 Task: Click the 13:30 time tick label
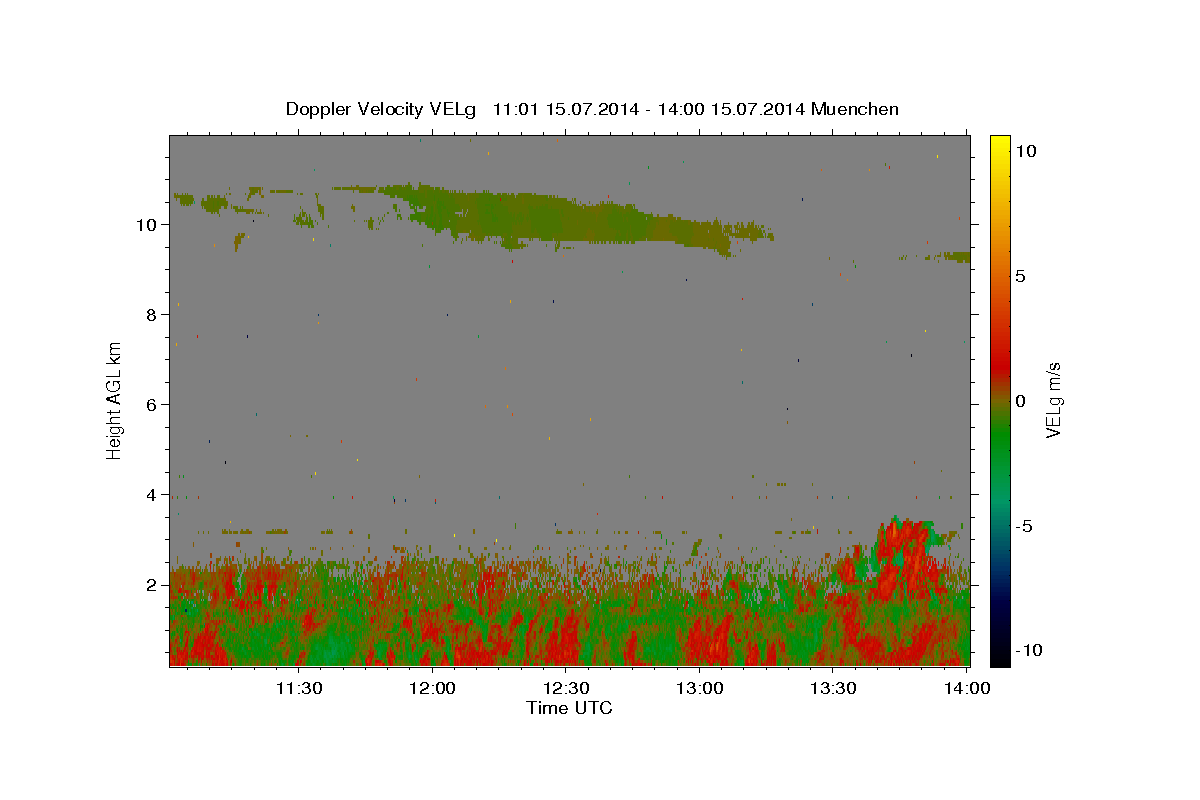click(833, 688)
